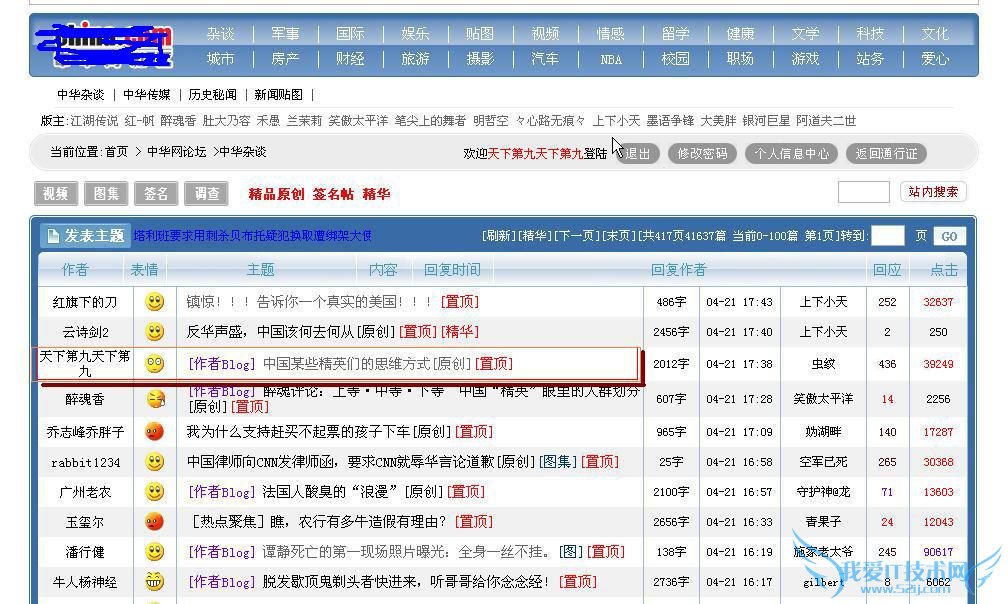Click the 图集 filter button
This screenshot has width=1008, height=604.
coord(106,193)
